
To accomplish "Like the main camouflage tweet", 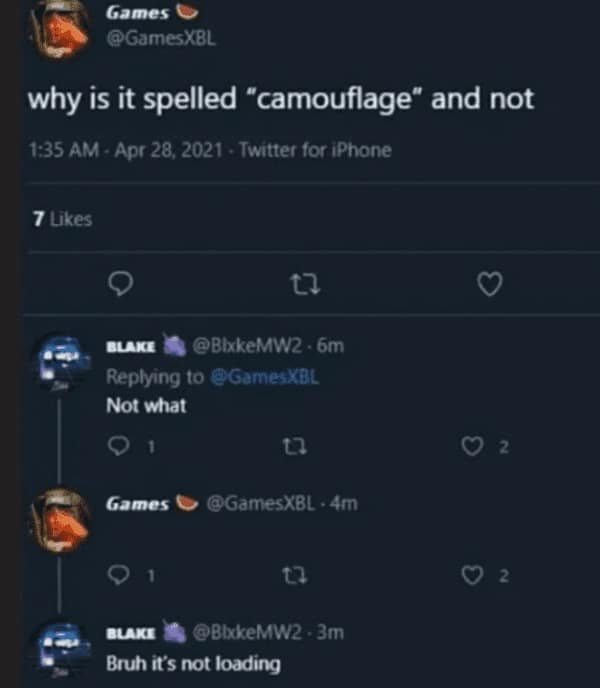I will pyautogui.click(x=489, y=286).
